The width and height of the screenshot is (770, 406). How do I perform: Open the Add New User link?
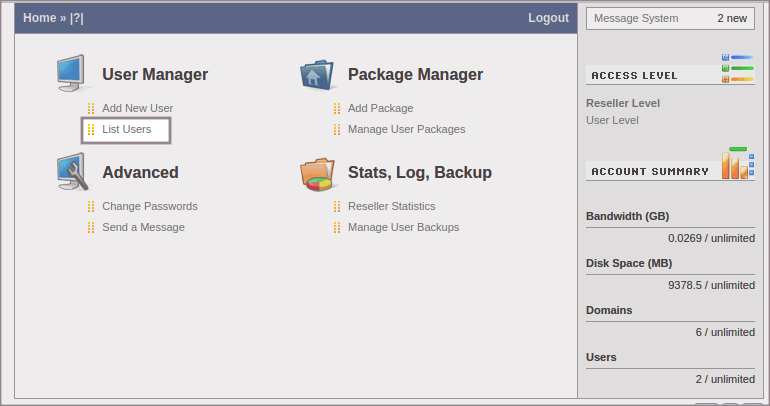coord(137,108)
